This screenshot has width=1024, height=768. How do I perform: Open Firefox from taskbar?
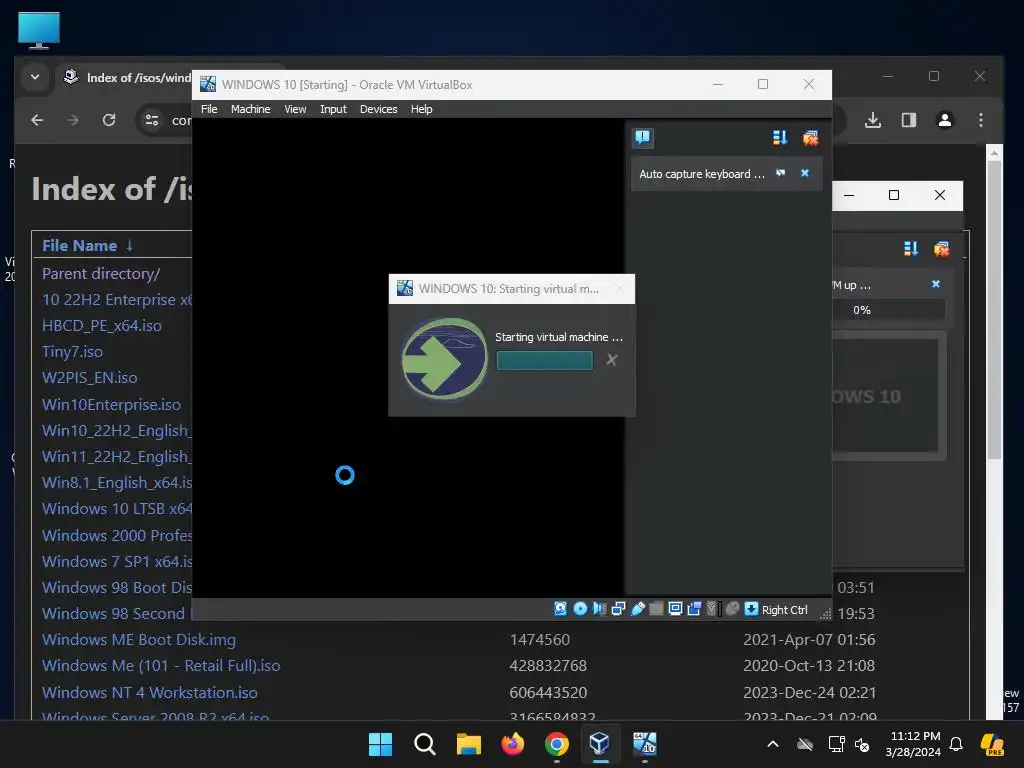pos(513,744)
